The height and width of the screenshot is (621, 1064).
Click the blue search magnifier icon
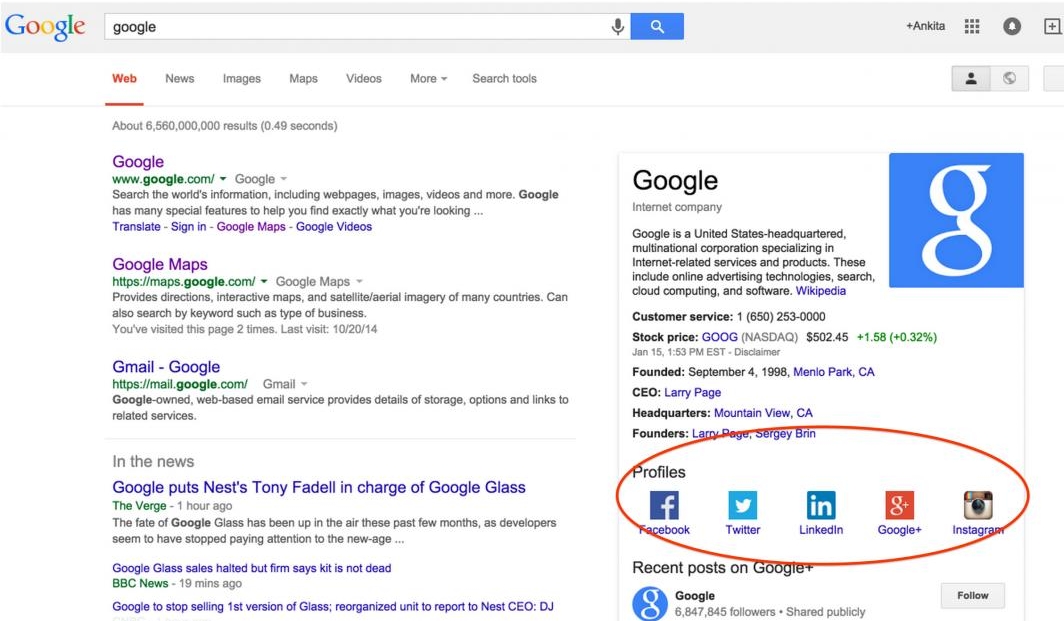pos(658,26)
